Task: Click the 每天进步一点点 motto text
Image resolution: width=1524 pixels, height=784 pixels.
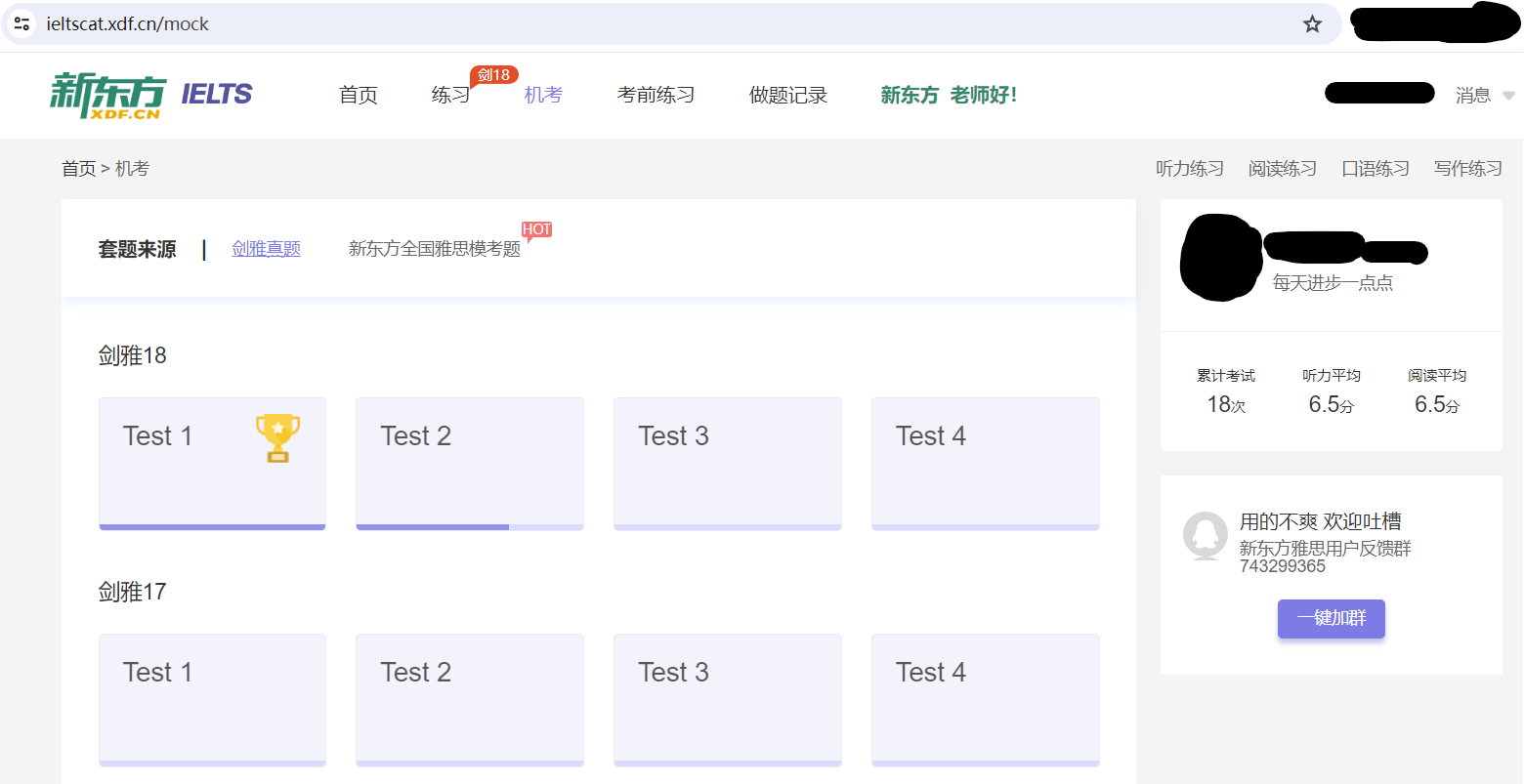Action: point(1333,283)
